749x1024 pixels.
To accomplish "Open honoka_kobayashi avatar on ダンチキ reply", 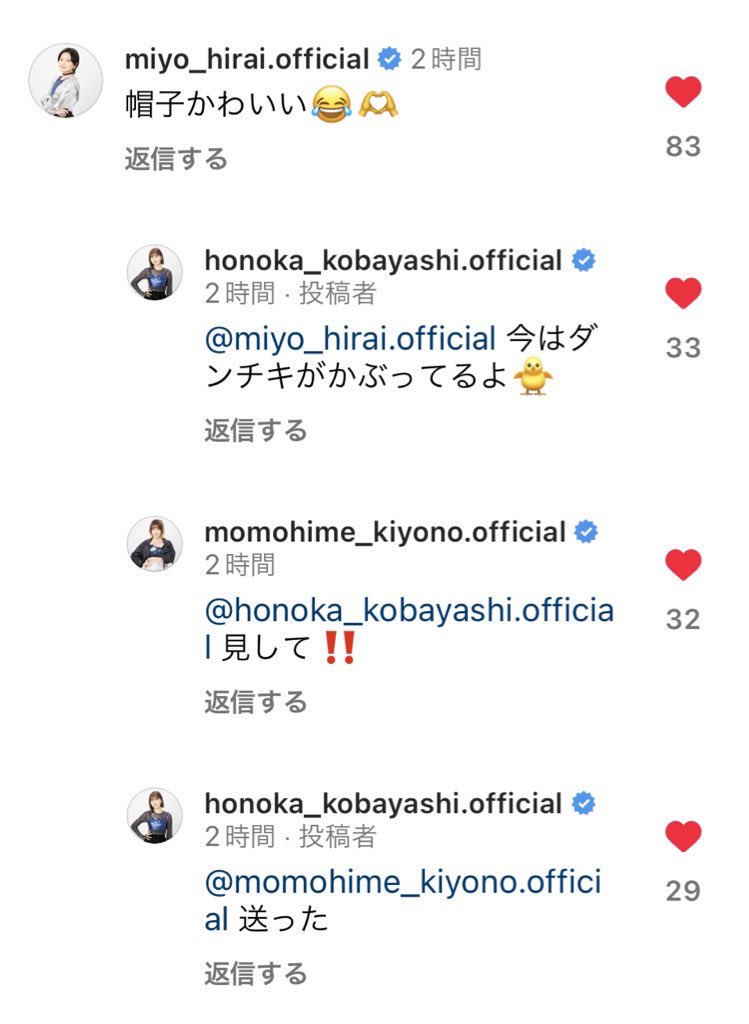I will 155,273.
